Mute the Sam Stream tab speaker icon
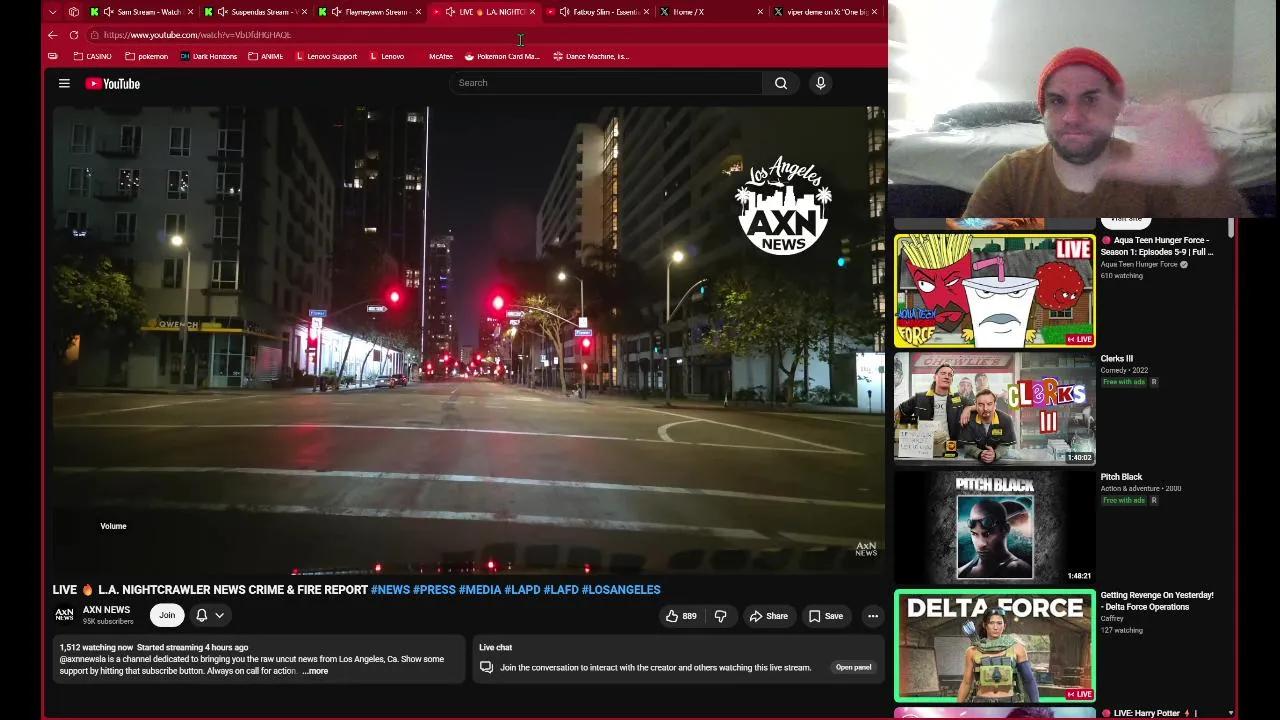The height and width of the screenshot is (720, 1280). pos(108,12)
